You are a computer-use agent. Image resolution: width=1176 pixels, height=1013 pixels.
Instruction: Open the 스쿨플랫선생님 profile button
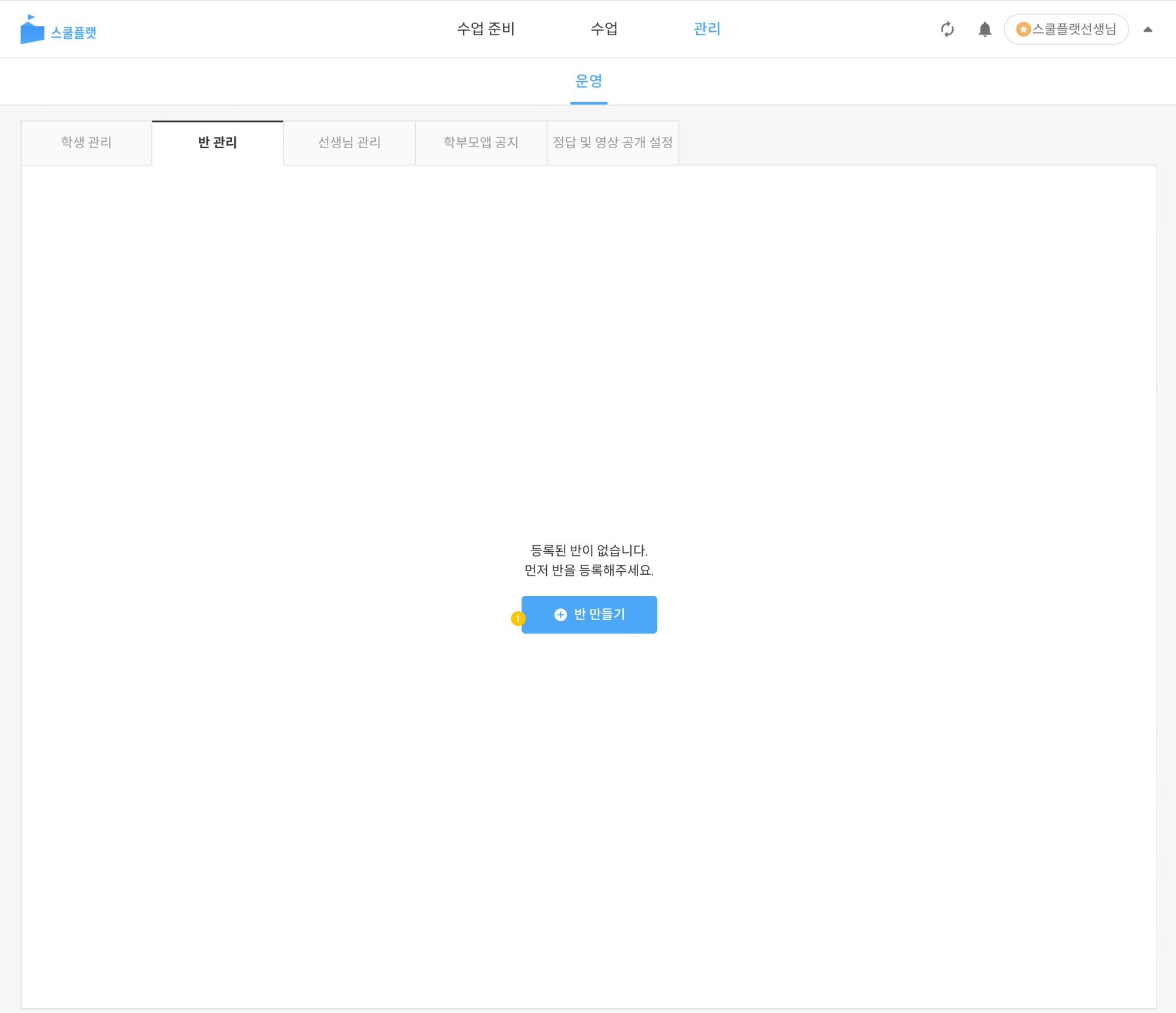pyautogui.click(x=1074, y=29)
